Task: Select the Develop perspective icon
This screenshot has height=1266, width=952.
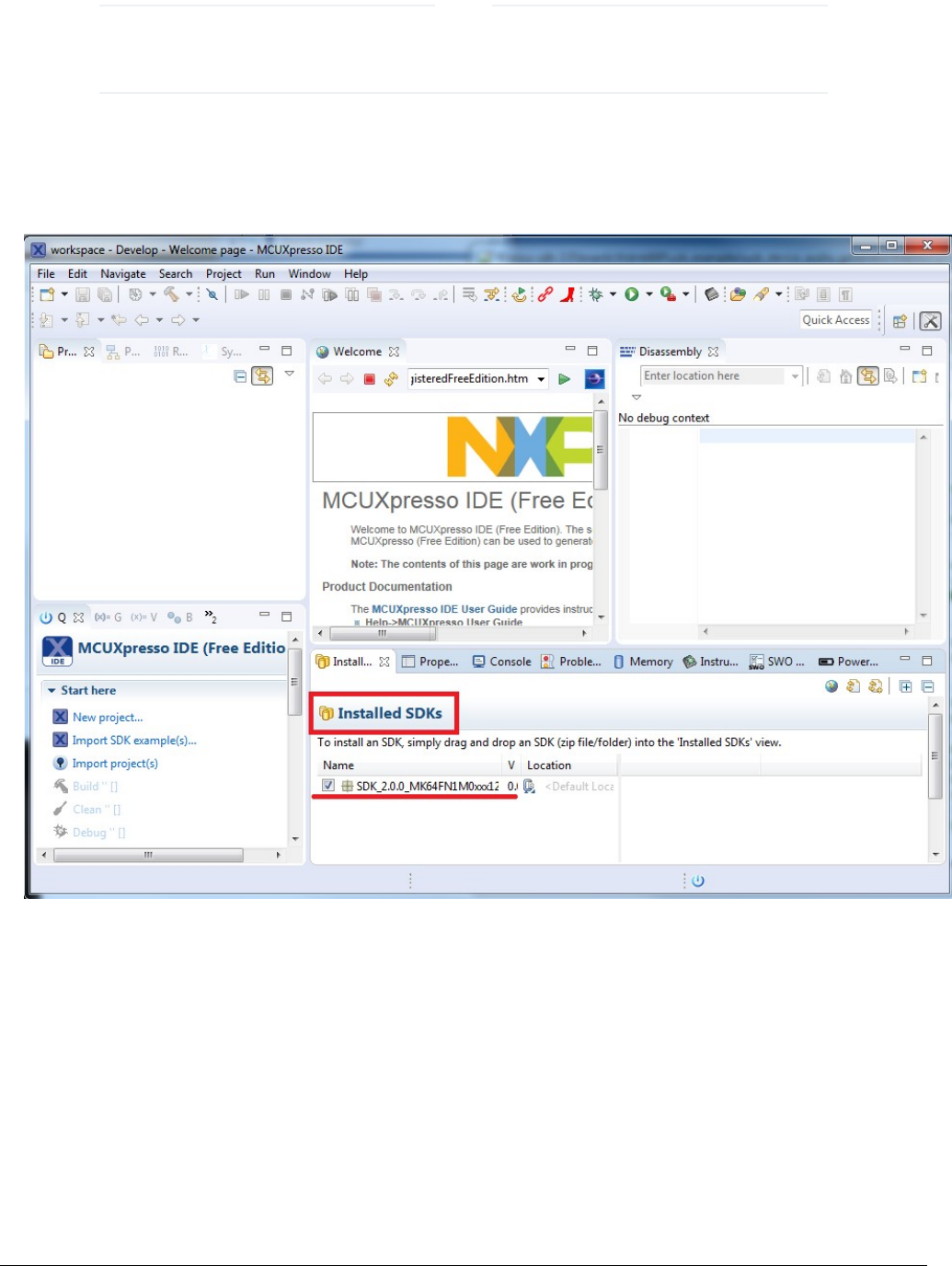Action: 931,321
